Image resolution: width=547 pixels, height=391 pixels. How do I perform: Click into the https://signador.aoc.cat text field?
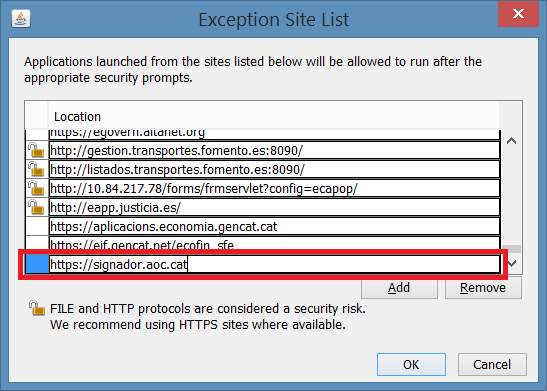275,264
